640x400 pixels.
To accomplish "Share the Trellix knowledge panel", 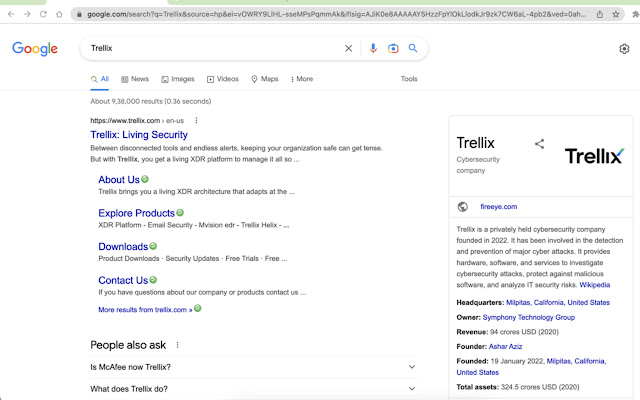I will (539, 144).
